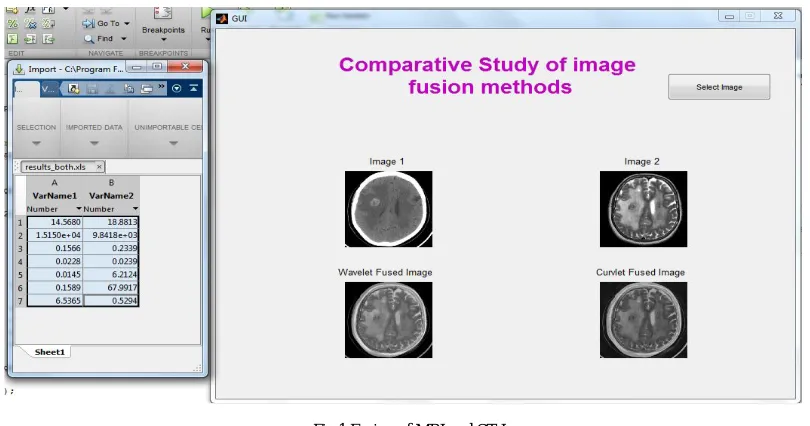Expand the UNIMPORTABLE CELLS section arrow
Image resolution: width=810 pixels, height=426 pixels.
click(x=174, y=143)
